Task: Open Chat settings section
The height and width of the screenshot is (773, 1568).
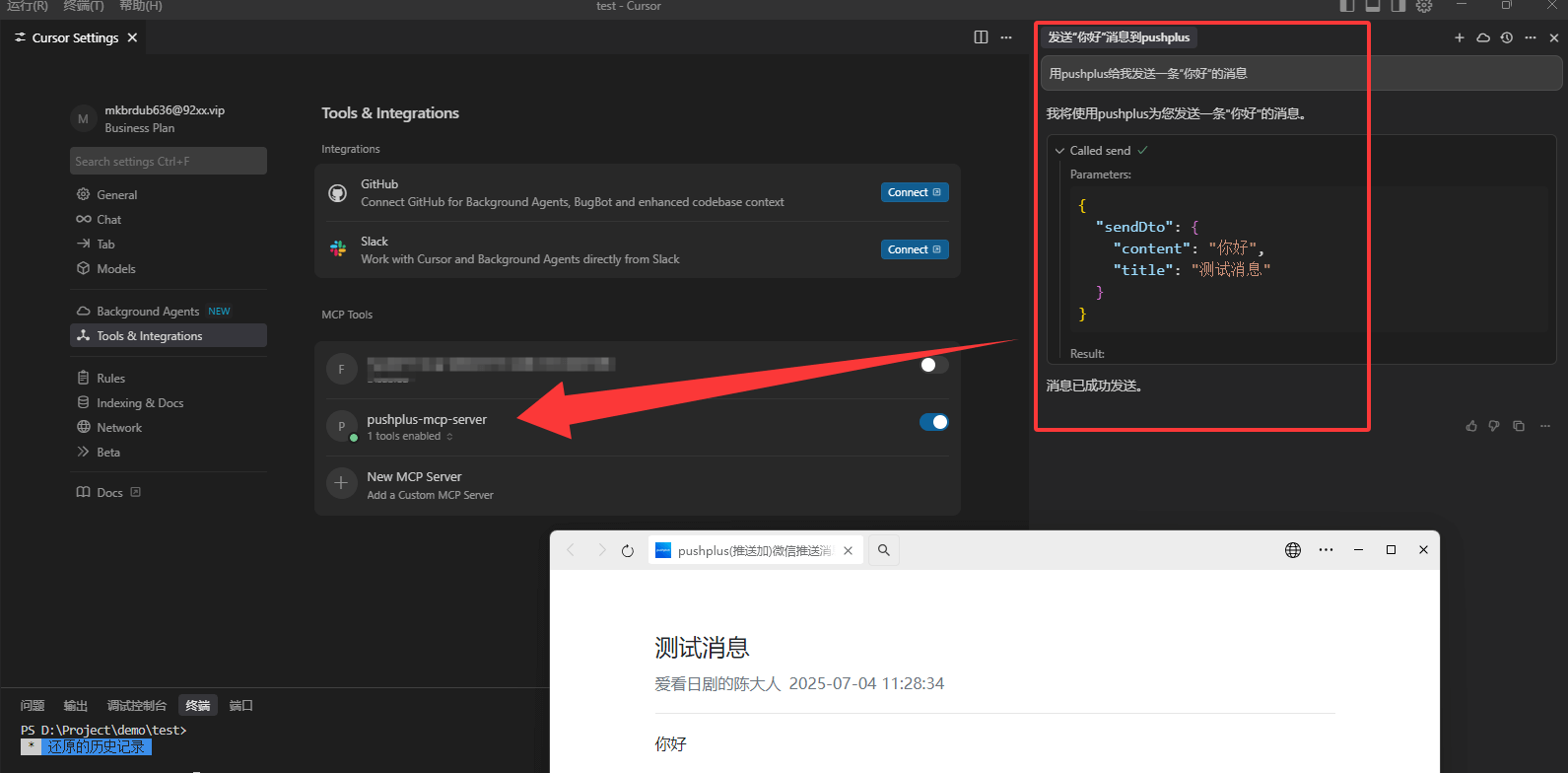Action: click(169, 220)
